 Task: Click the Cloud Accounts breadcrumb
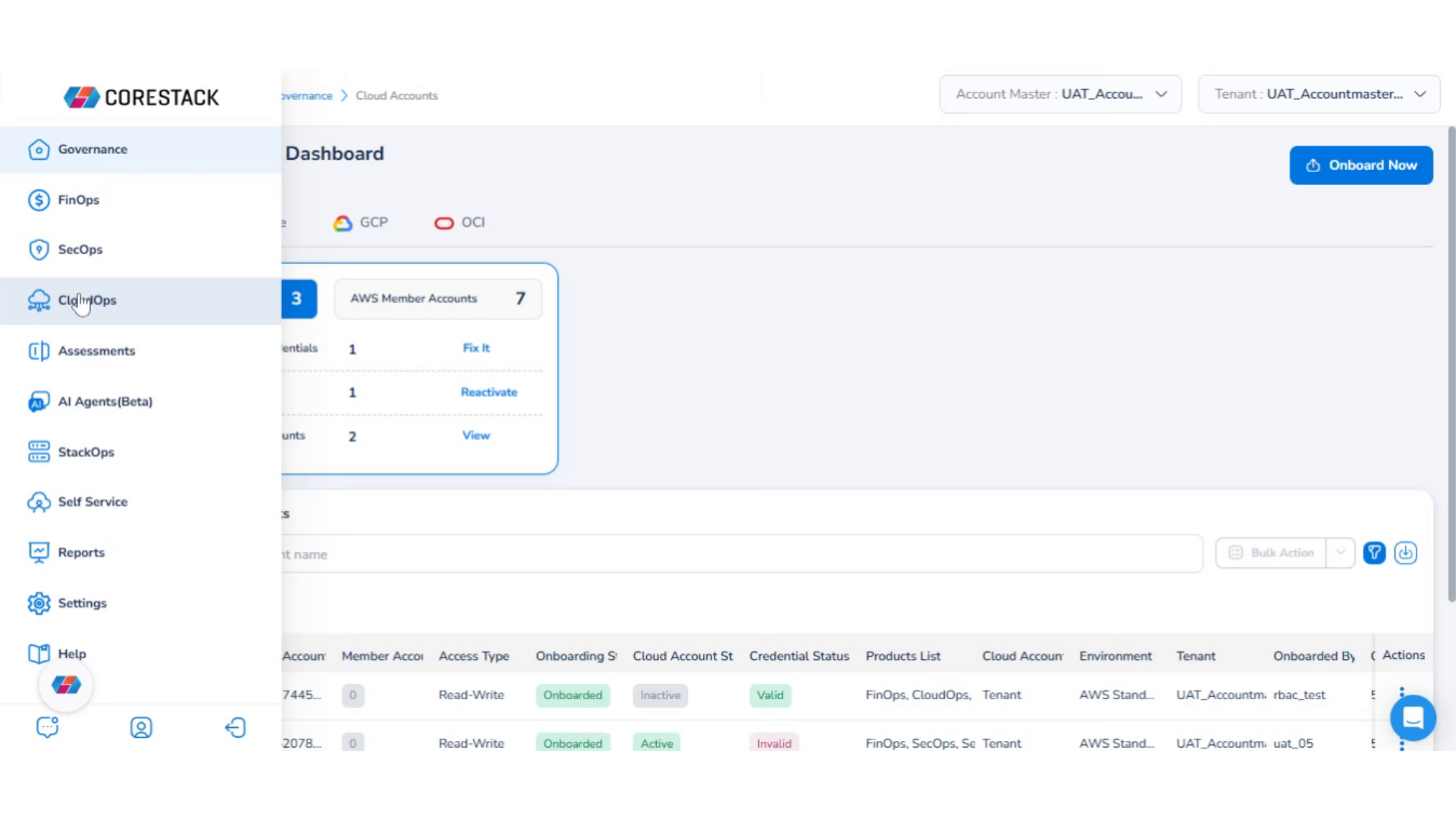pos(397,96)
